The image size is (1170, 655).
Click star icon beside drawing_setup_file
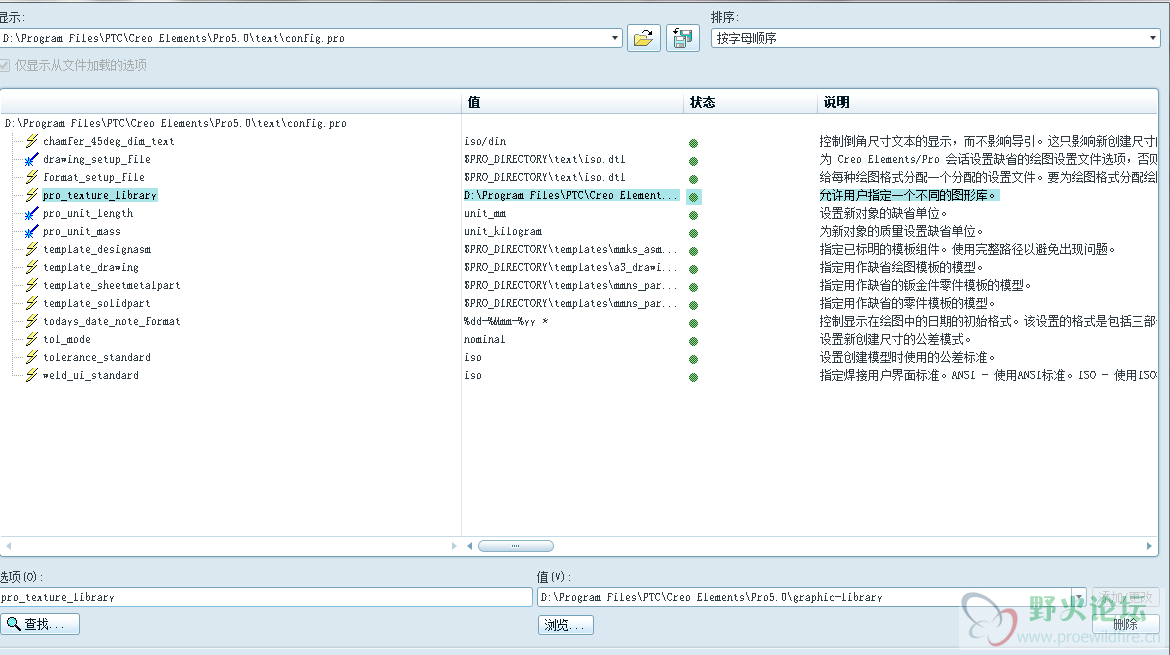coord(31,159)
